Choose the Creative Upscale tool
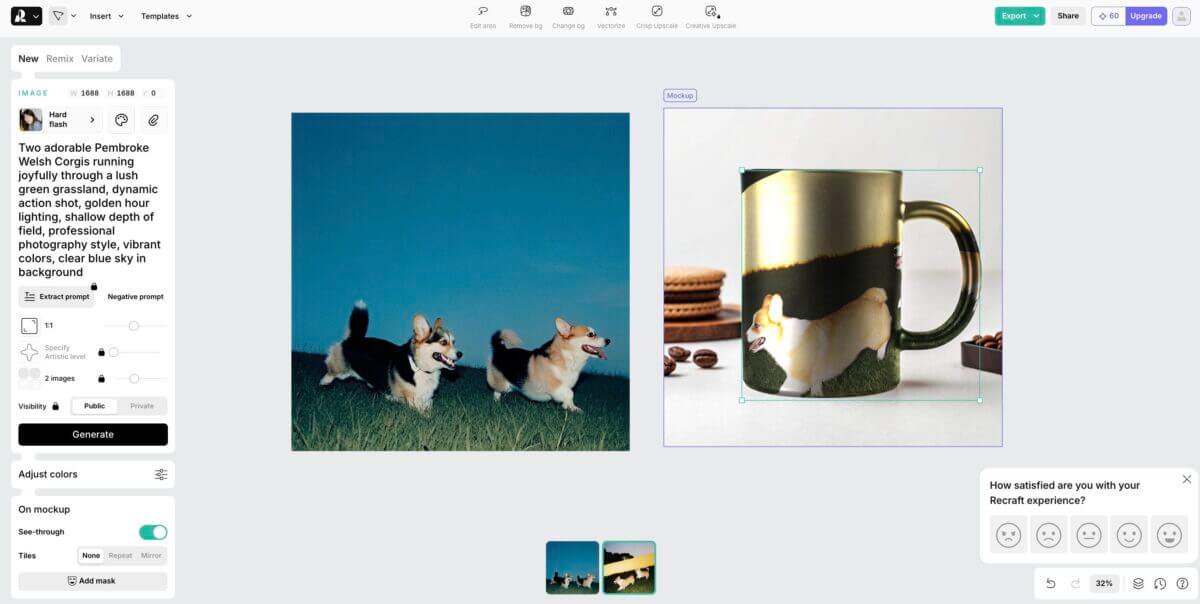 [711, 12]
